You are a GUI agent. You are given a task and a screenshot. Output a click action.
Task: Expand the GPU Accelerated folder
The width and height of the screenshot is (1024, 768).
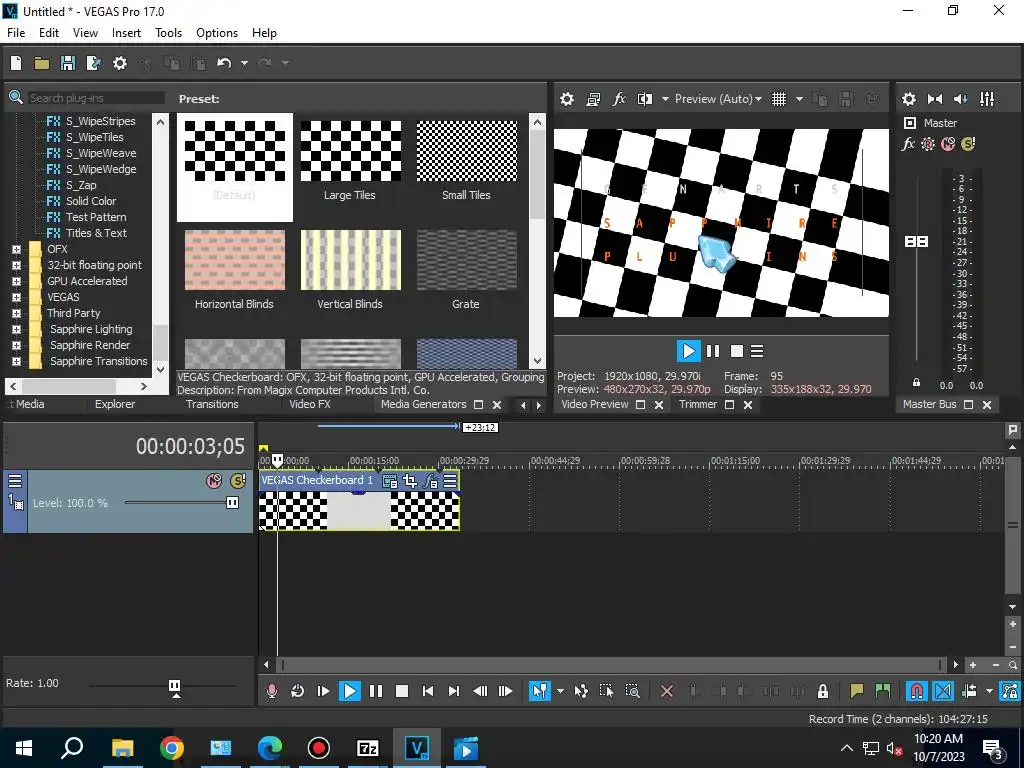[x=16, y=281]
